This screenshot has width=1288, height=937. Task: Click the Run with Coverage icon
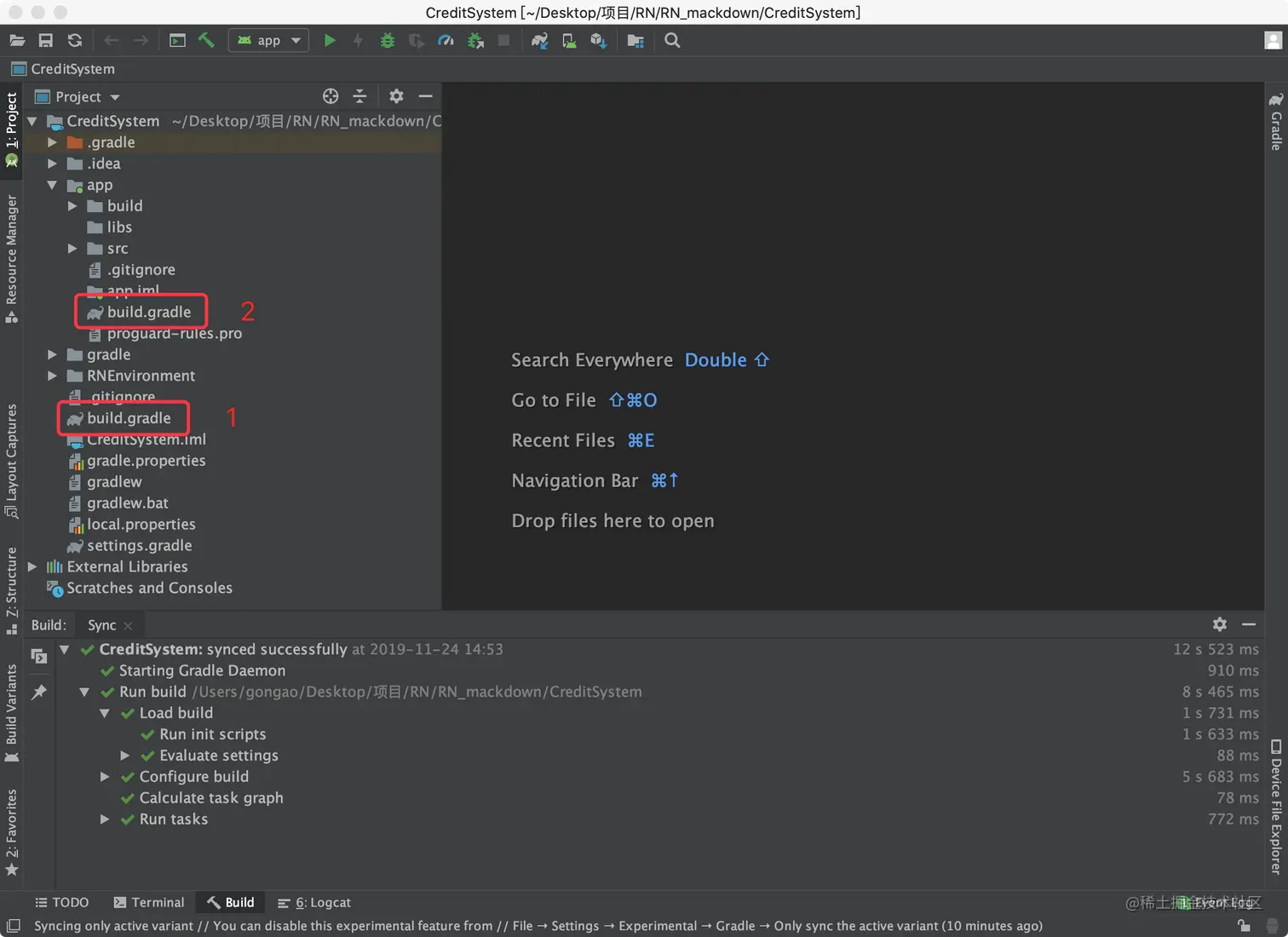[417, 40]
